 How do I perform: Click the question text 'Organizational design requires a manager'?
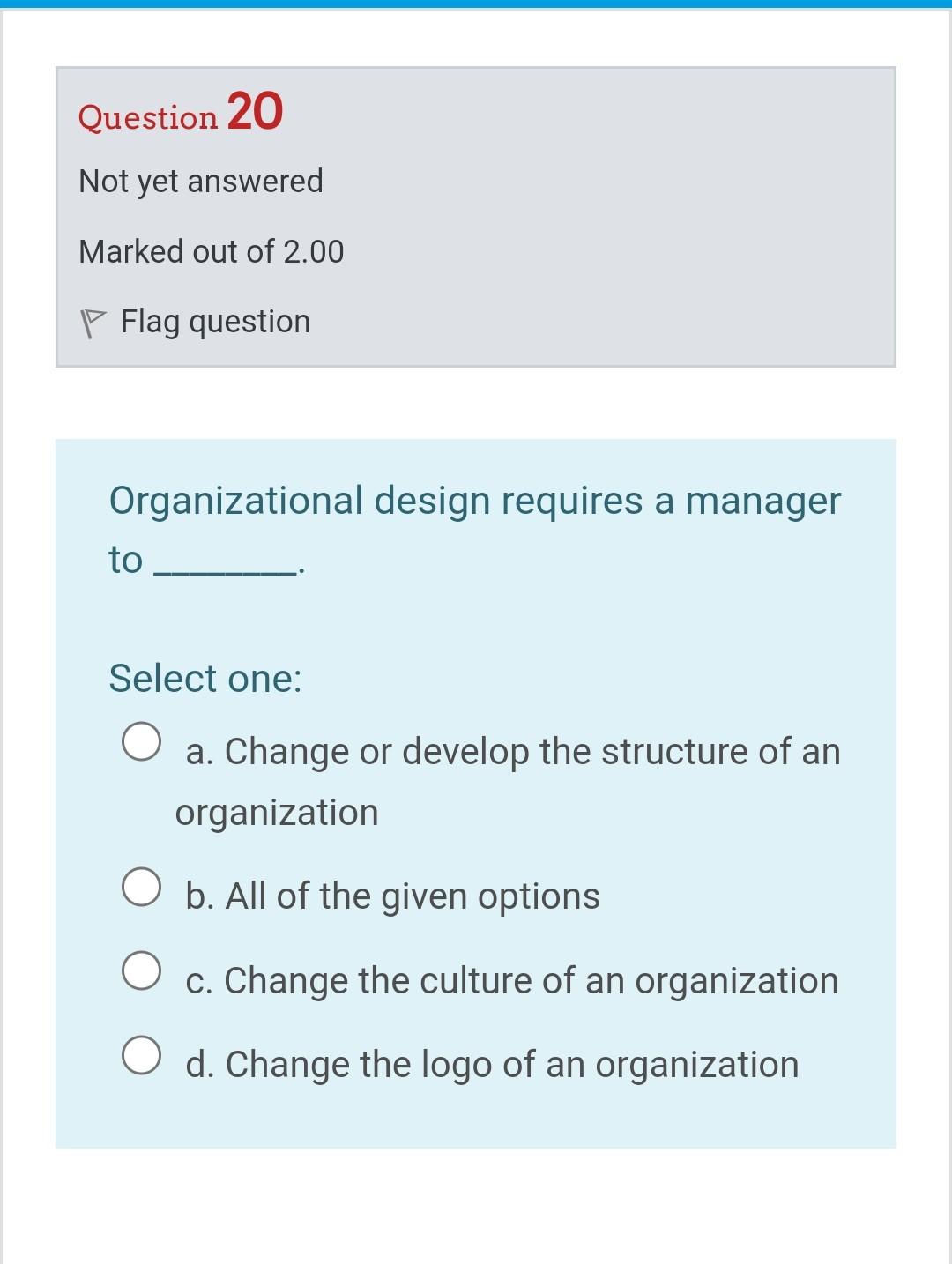click(475, 501)
